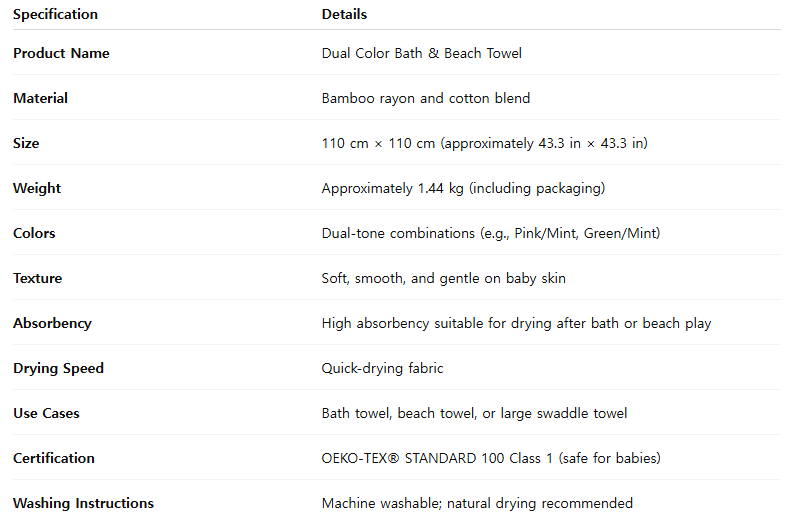The width and height of the screenshot is (785, 530).
Task: Click the Dual-tone combinations color details
Action: [490, 233]
